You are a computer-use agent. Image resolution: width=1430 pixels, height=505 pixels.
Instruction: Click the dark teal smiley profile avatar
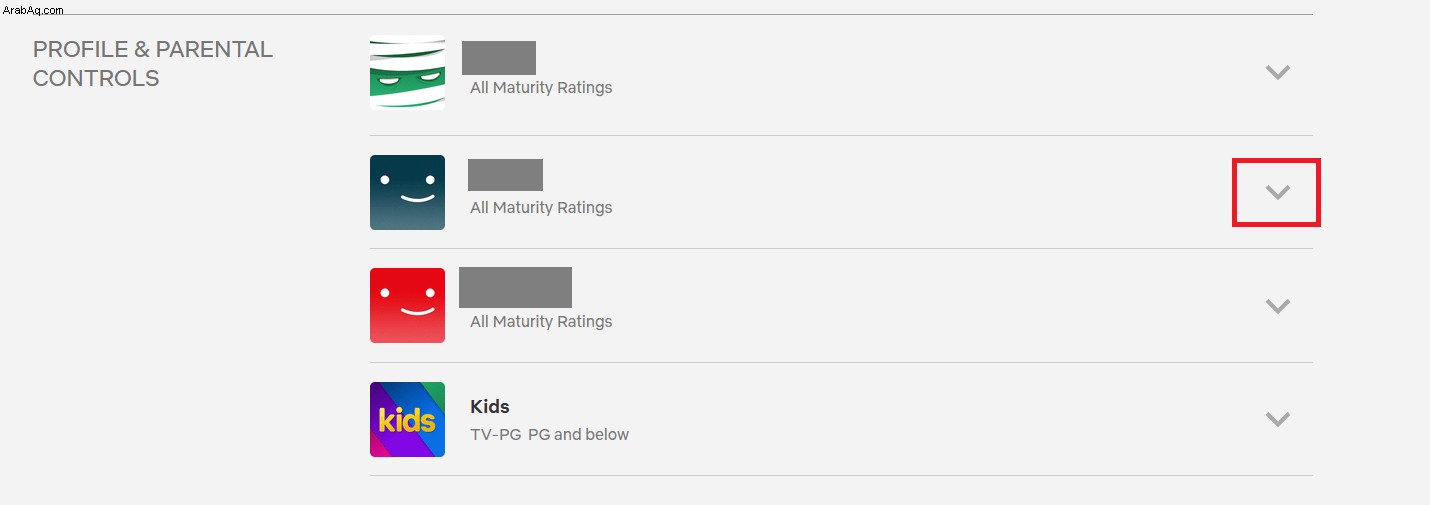coord(407,192)
